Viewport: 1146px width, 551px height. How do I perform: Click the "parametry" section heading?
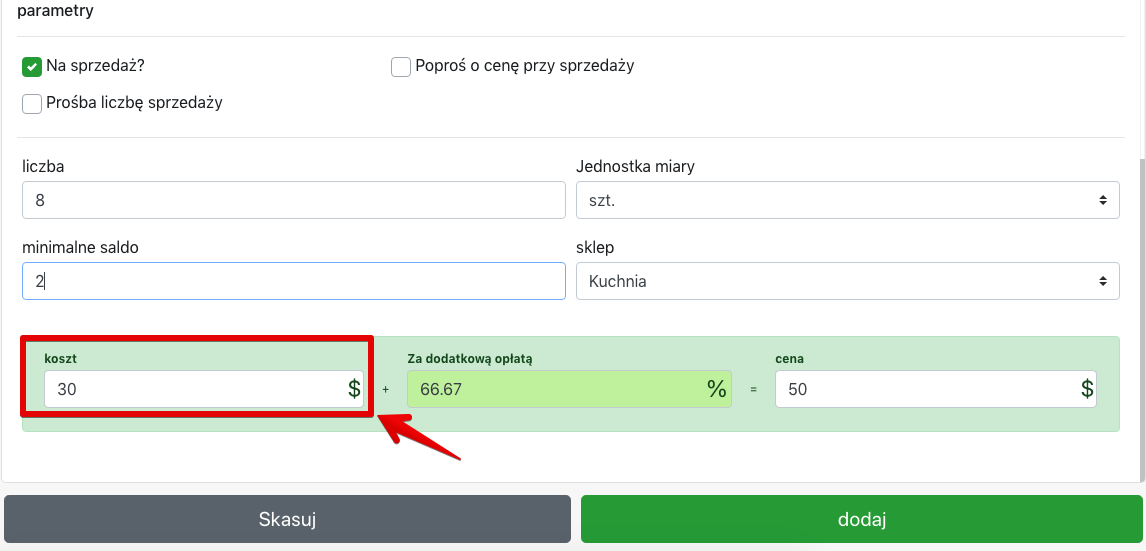point(56,12)
